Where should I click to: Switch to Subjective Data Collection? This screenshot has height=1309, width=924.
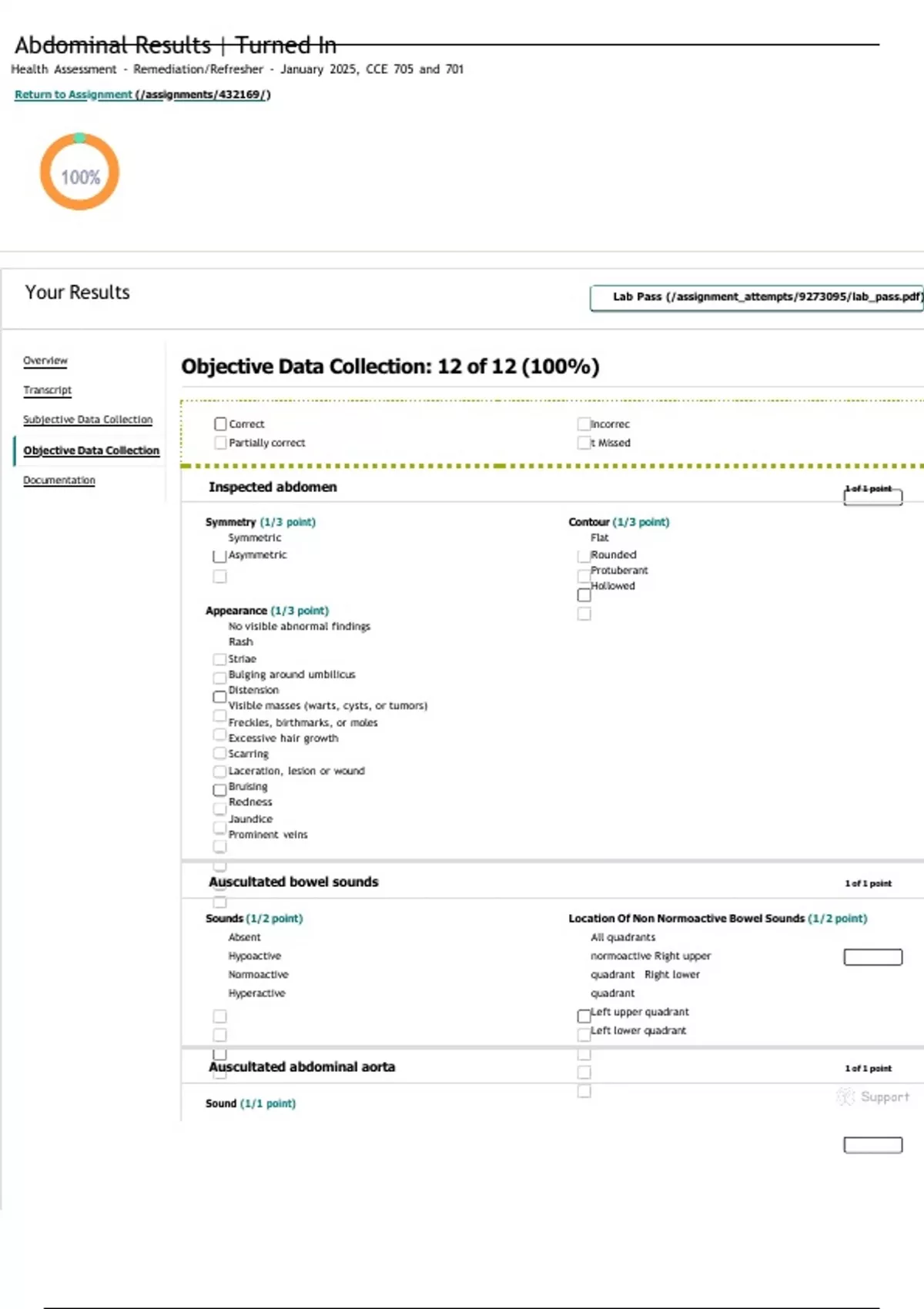tap(88, 420)
